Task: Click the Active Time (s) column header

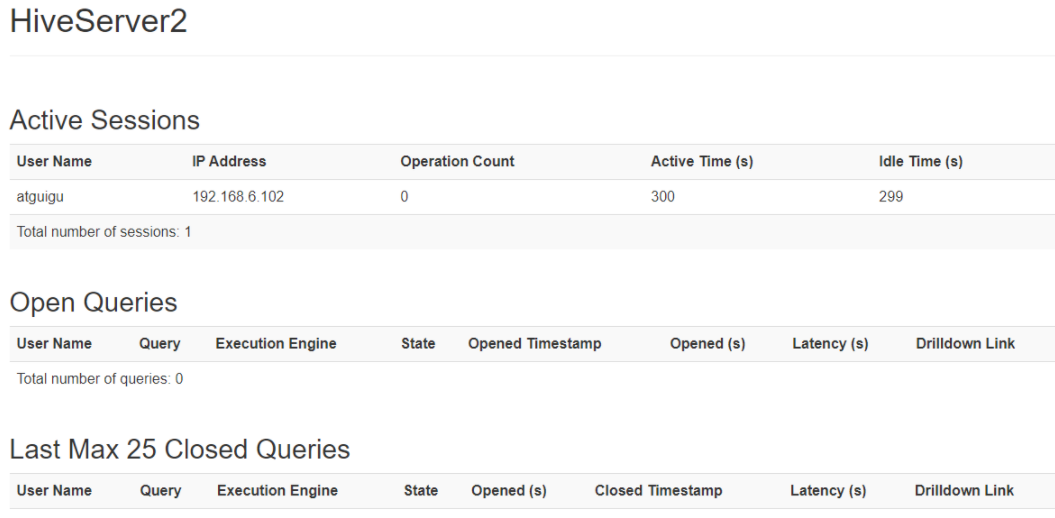Action: [702, 161]
